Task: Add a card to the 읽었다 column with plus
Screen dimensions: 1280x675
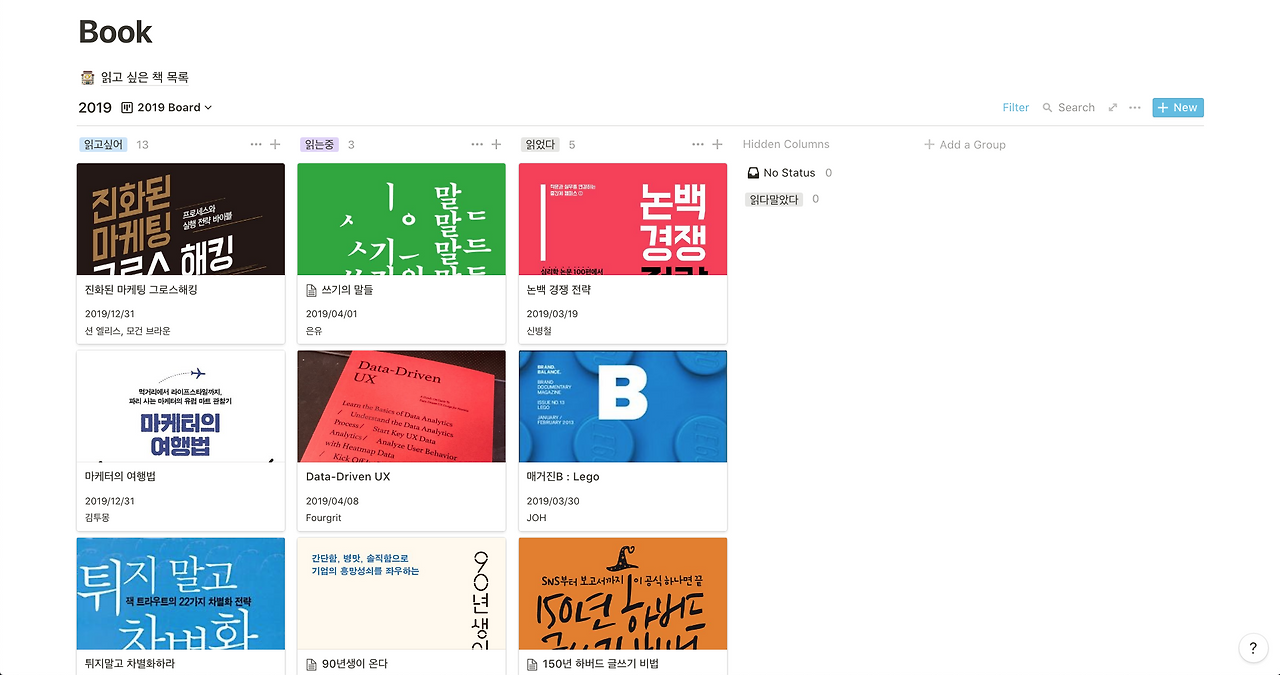Action: pos(717,144)
